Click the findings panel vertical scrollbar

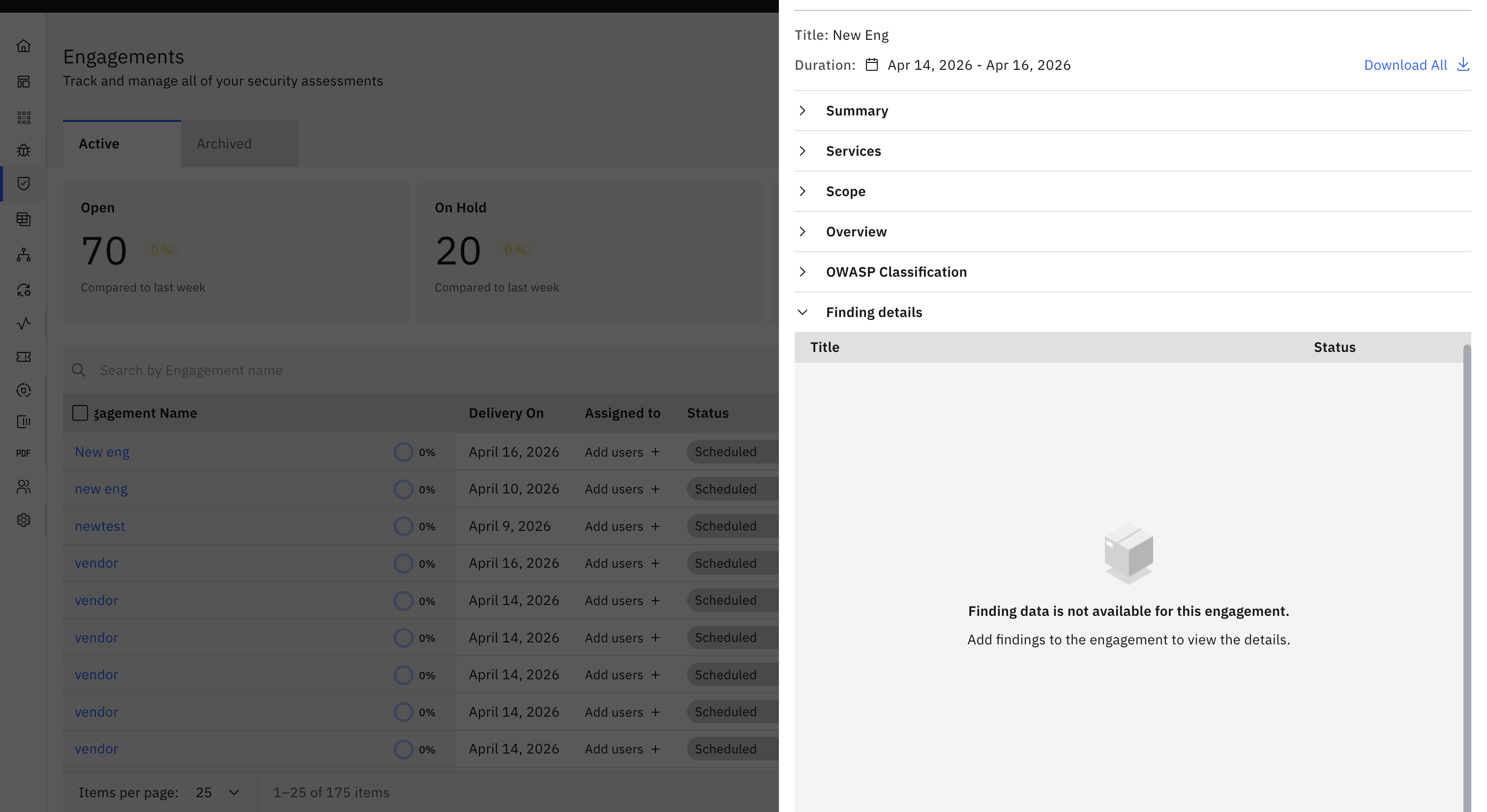pyautogui.click(x=1467, y=577)
